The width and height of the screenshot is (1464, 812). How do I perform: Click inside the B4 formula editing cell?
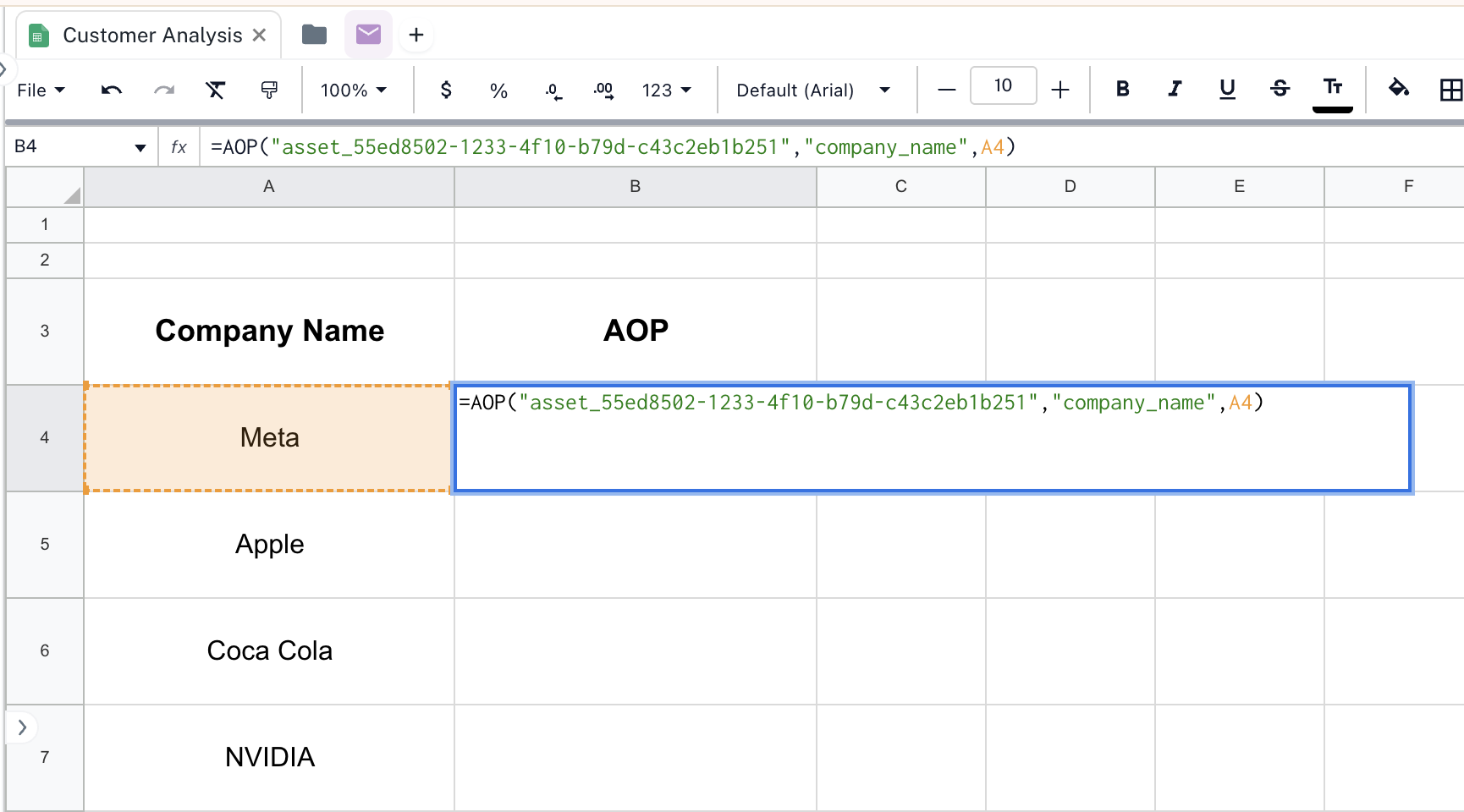(x=933, y=438)
